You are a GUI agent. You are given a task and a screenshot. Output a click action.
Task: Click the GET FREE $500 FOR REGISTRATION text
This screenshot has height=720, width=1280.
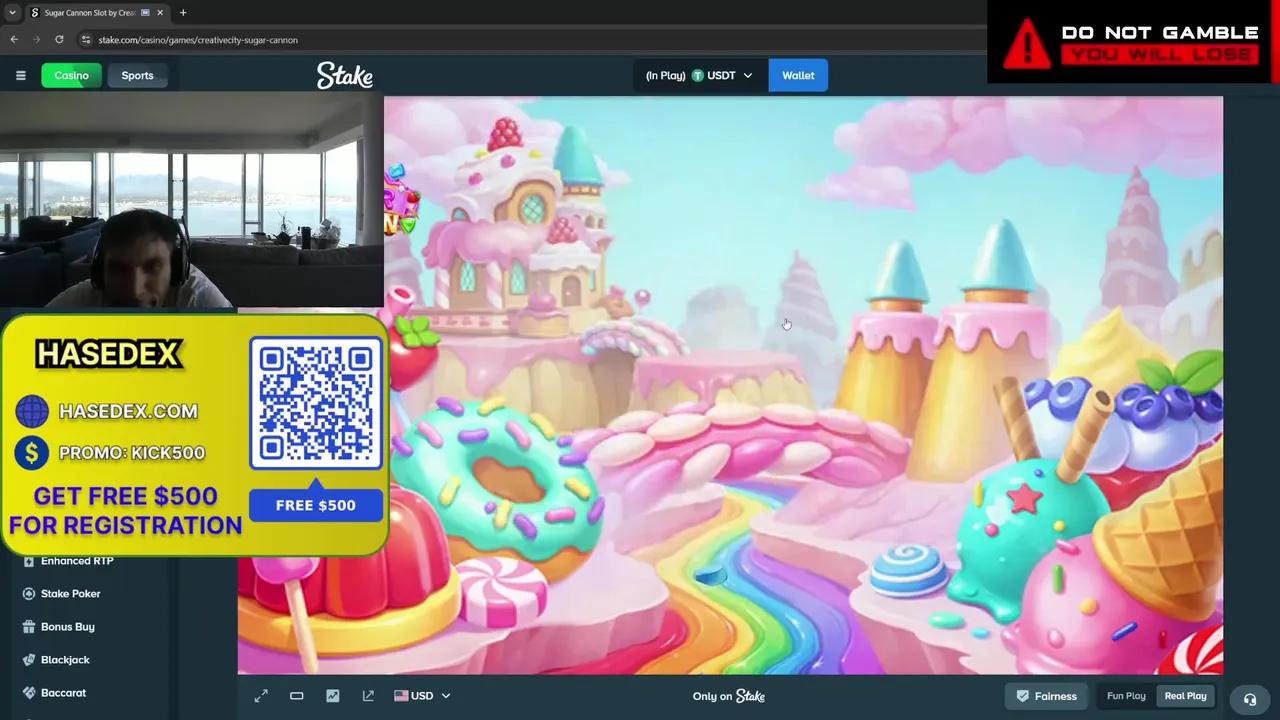click(125, 511)
